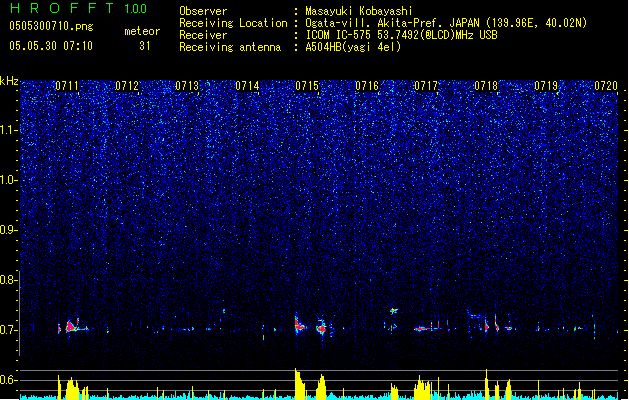Click the meteor count value 31
Screen dimensions: 629x400
coord(145,46)
